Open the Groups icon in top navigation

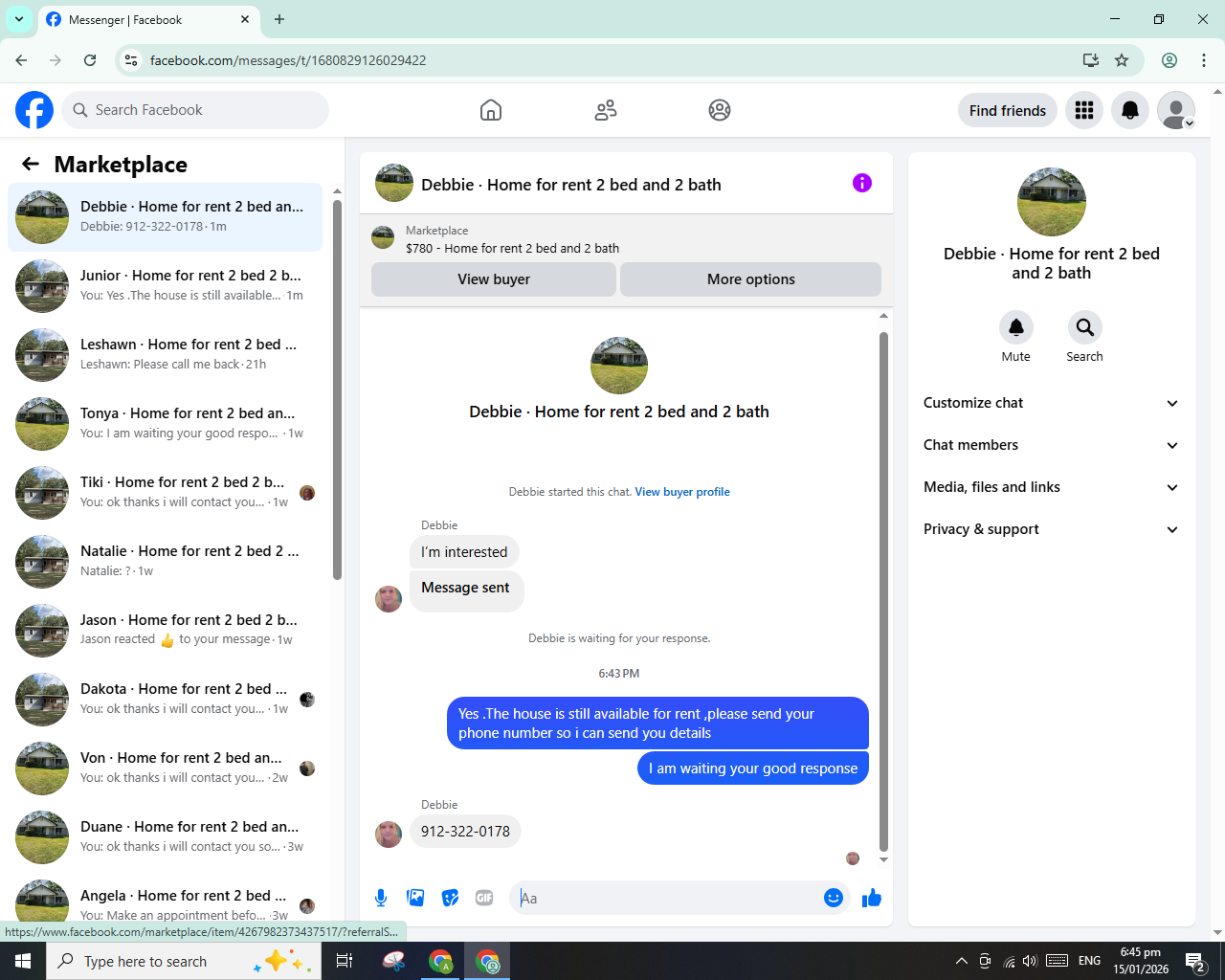click(x=720, y=110)
